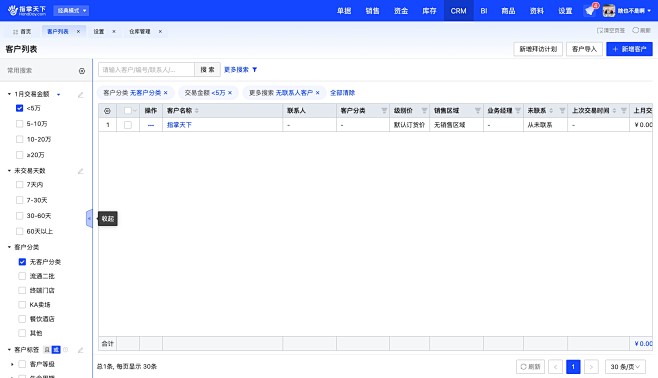
Task: Open the 常用搜索 settings gear icon
Action: (82, 71)
